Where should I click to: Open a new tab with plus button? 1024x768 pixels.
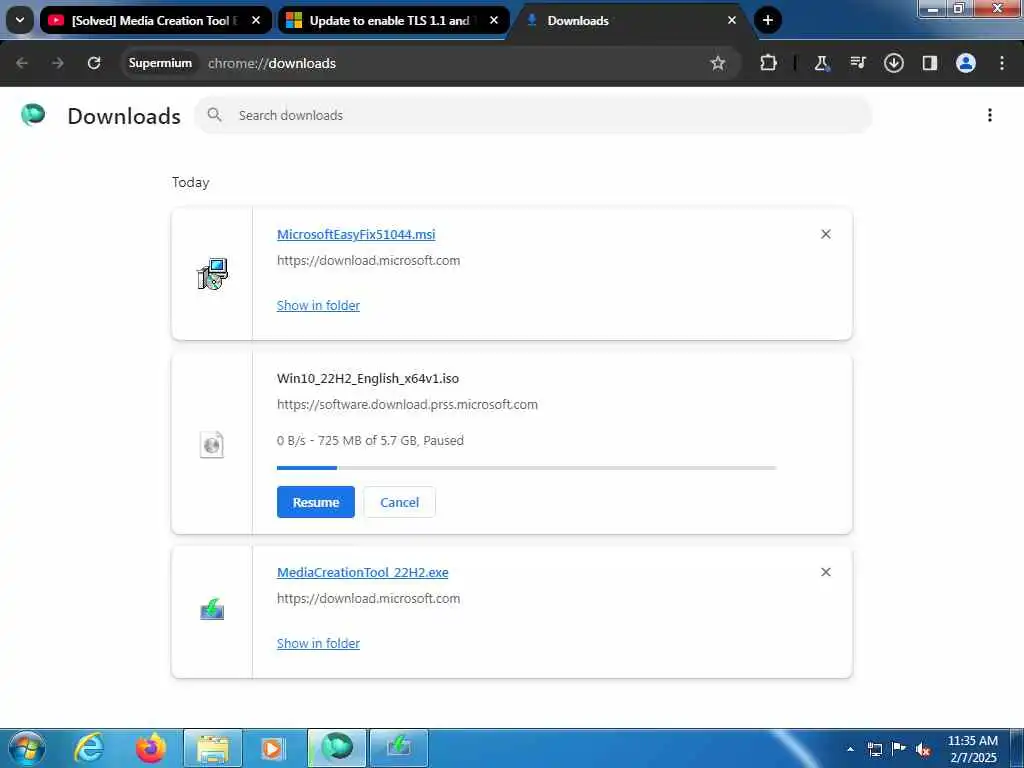point(768,20)
